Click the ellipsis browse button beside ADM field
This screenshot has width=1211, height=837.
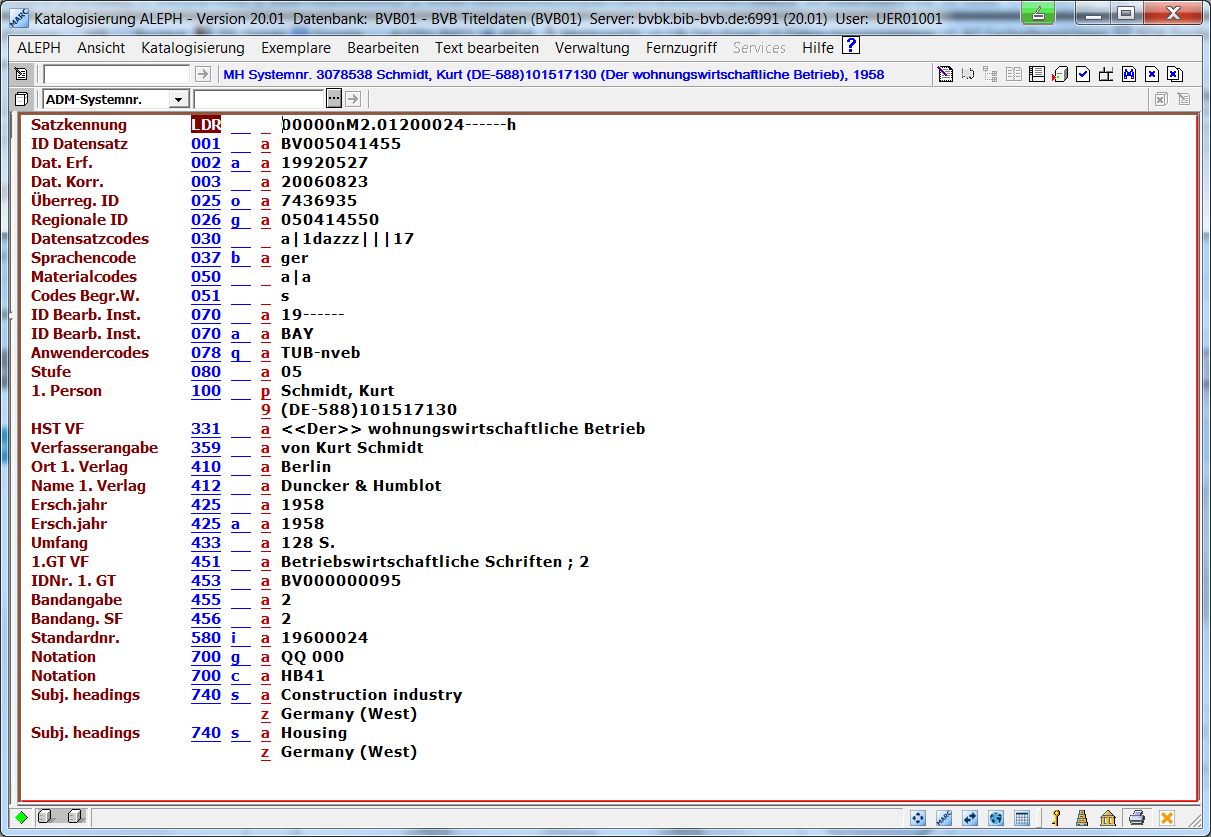334,98
